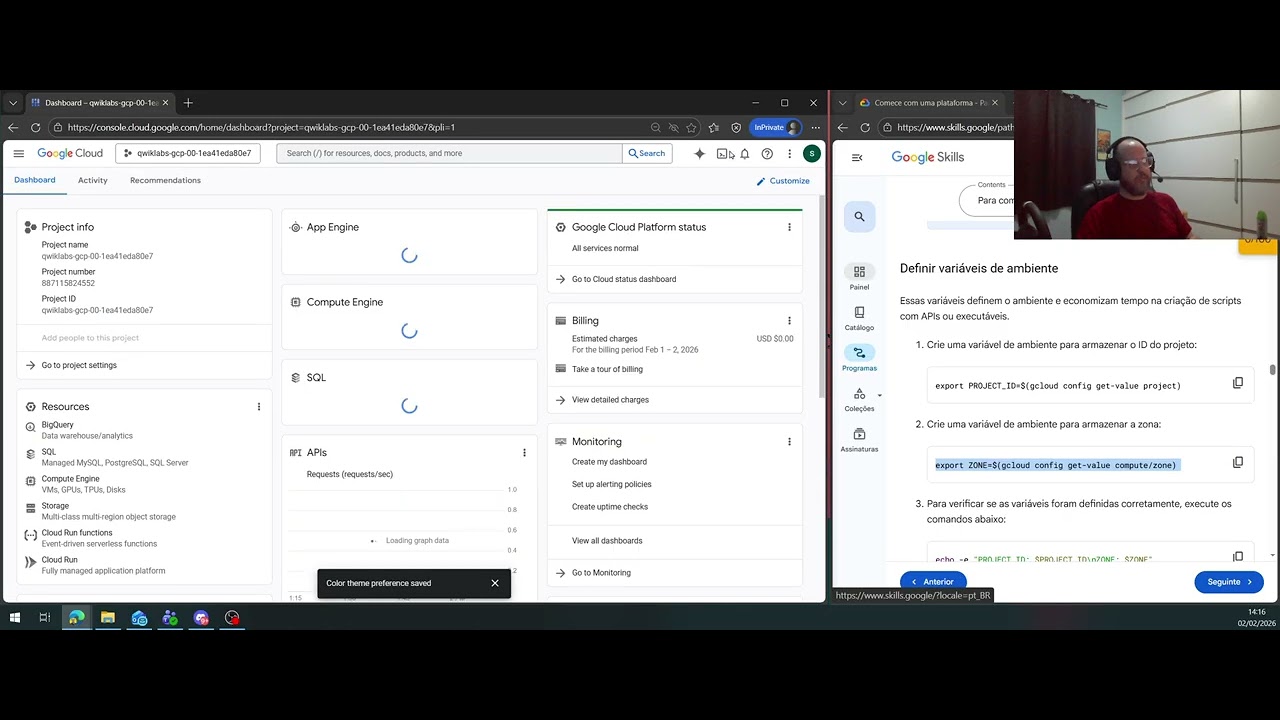Click Create my dashboard

(x=609, y=462)
